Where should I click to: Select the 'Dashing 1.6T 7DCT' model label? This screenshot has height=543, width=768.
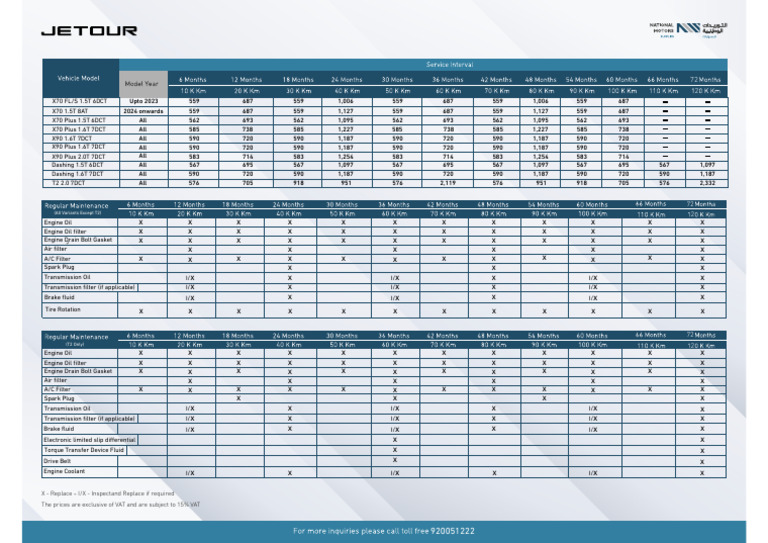click(x=77, y=174)
